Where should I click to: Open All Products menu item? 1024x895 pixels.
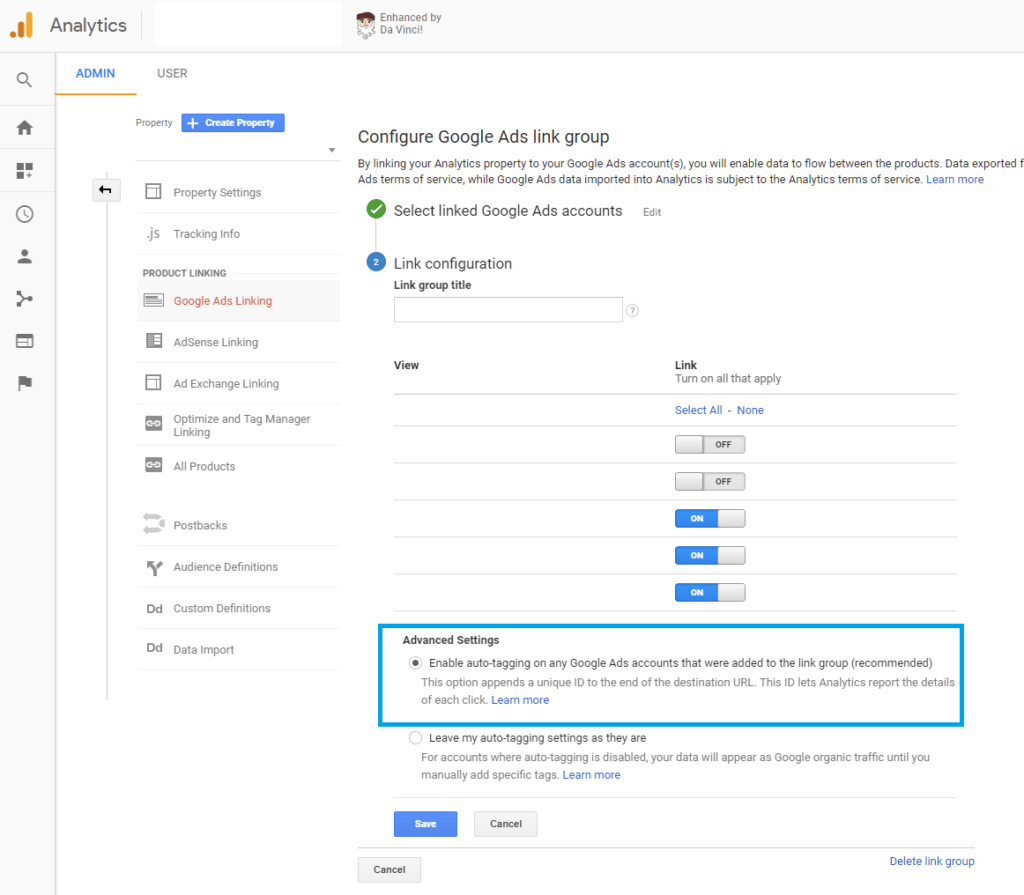(238, 466)
